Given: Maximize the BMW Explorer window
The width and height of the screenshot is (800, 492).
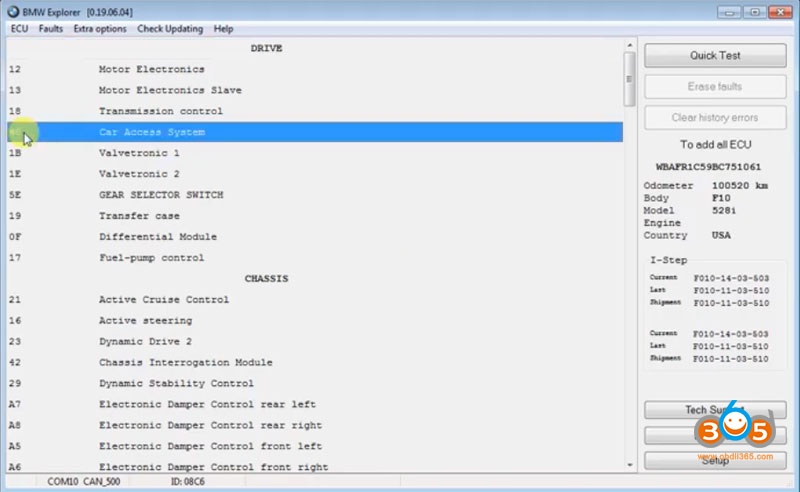Looking at the screenshot, I should click(x=755, y=12).
